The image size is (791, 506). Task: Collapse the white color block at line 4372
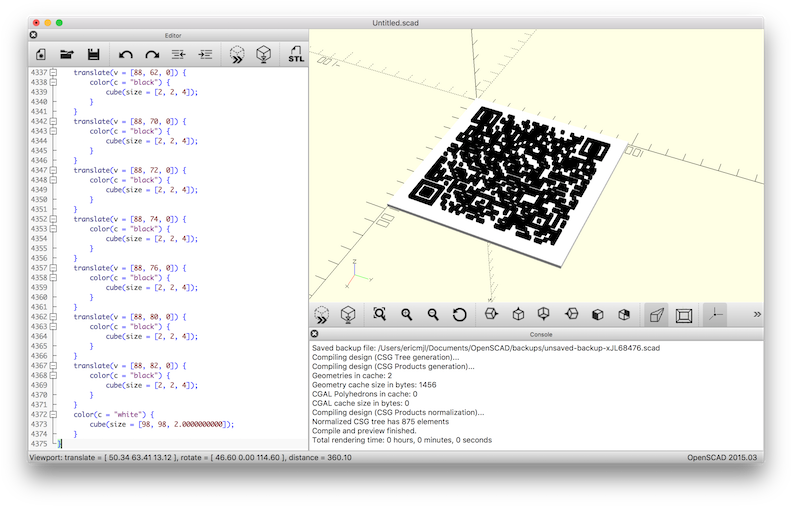coord(53,414)
